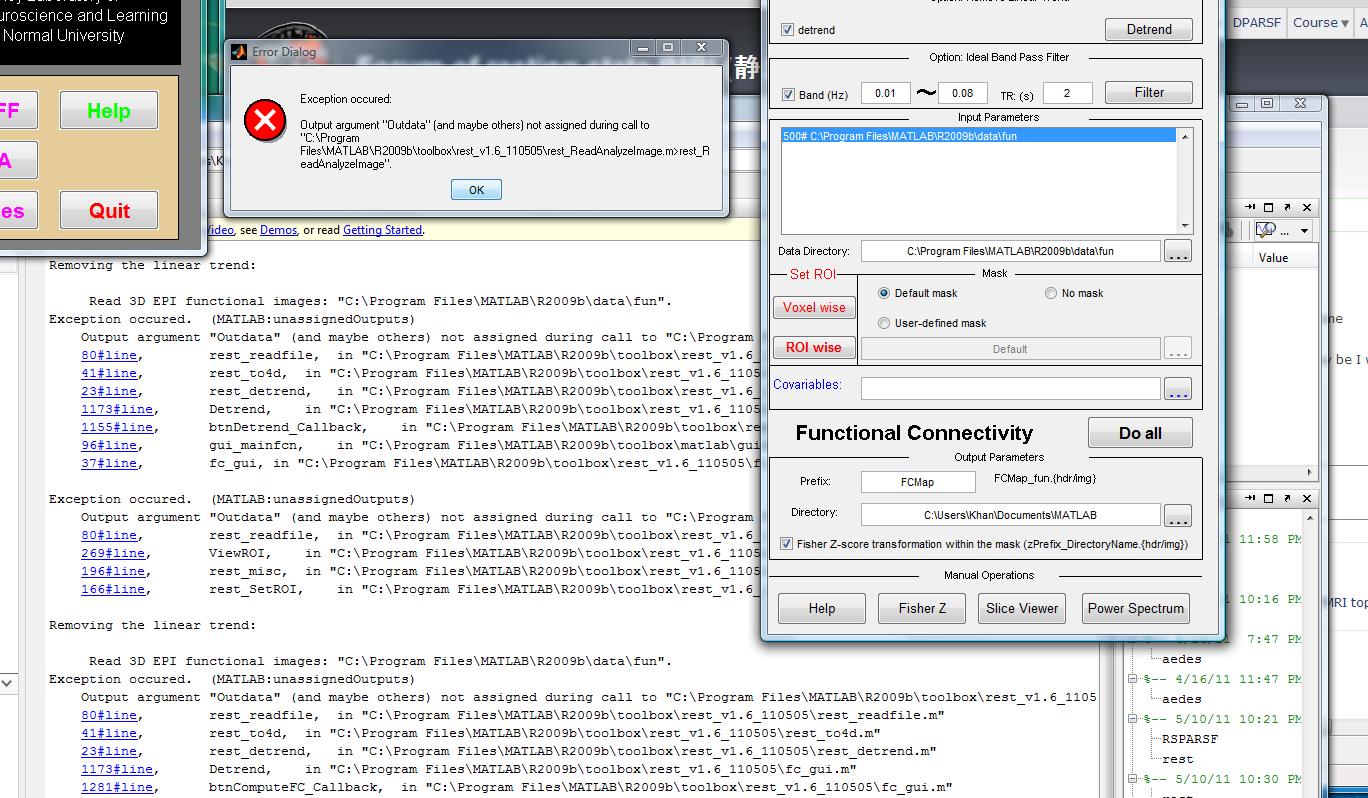Click the Voxel wise button

[814, 308]
